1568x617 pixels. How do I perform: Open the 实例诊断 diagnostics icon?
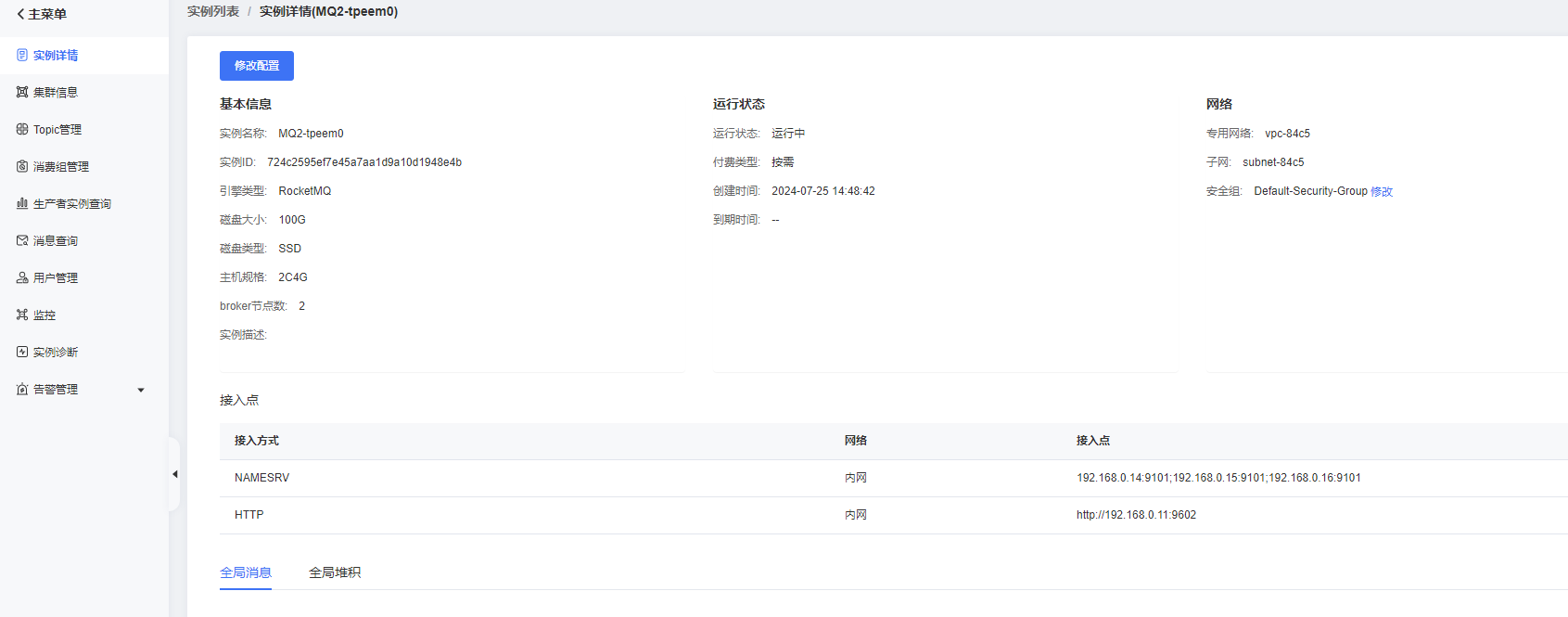pos(22,353)
